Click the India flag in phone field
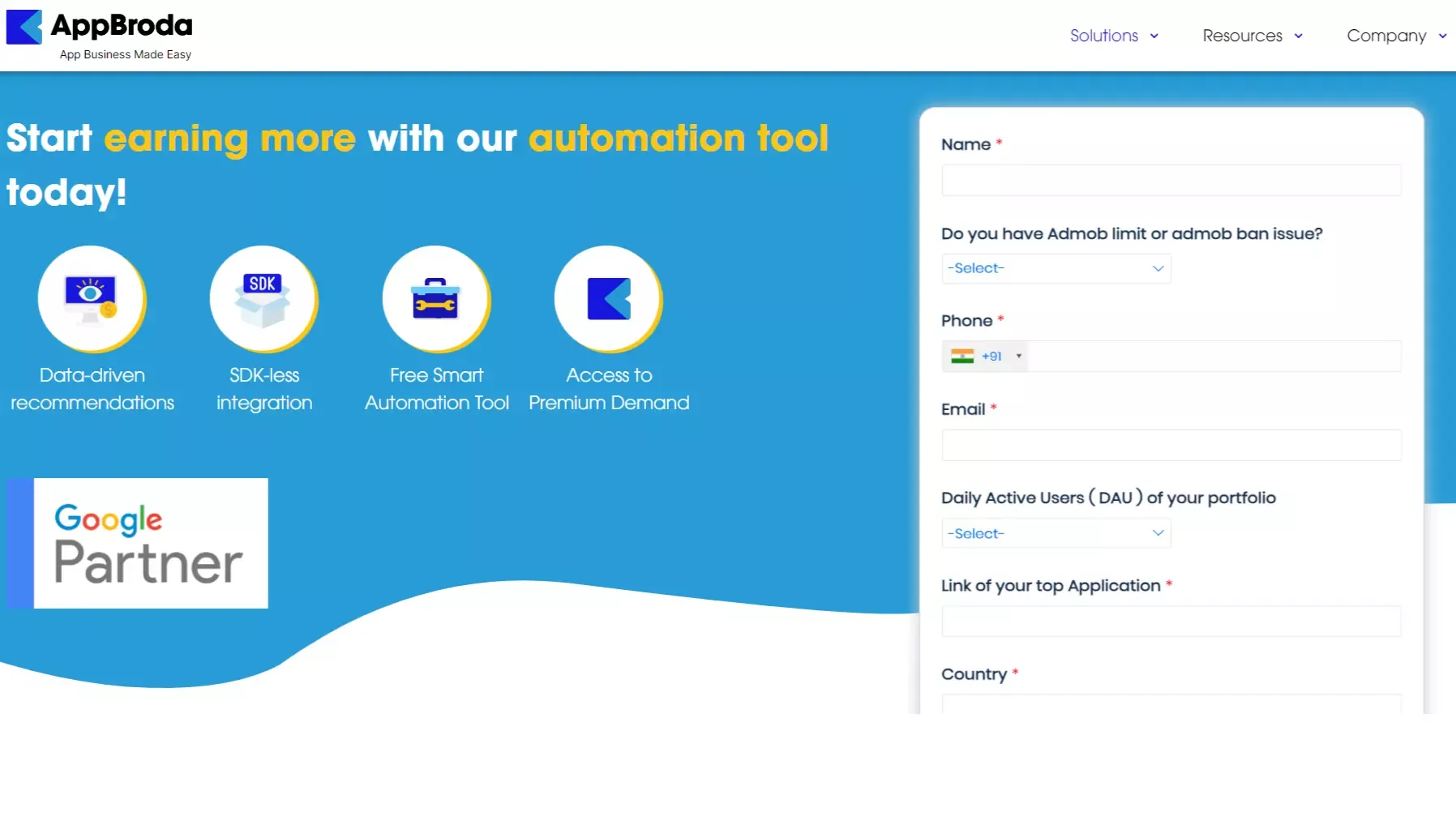1456x829 pixels. 962,357
